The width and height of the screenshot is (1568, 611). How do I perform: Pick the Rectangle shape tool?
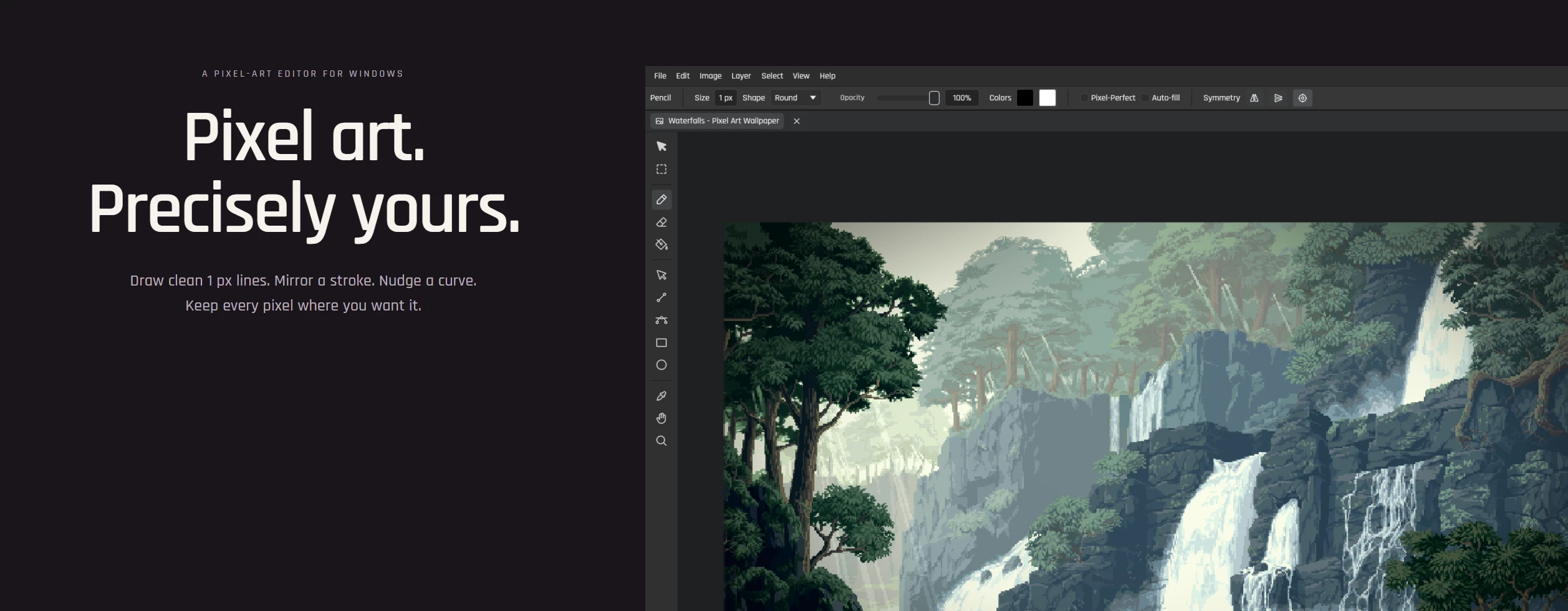(661, 343)
